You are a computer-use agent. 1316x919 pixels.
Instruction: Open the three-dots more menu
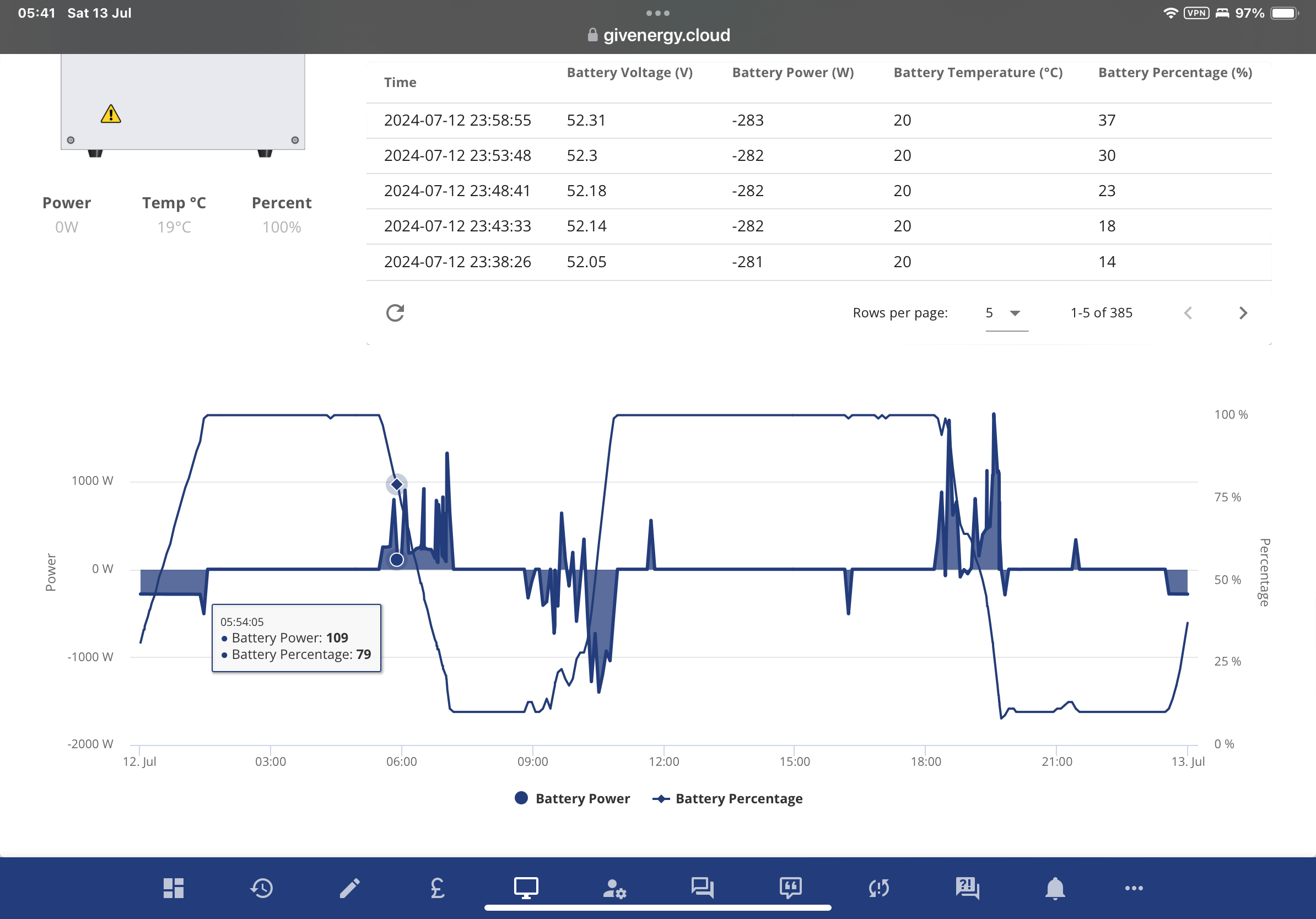click(1134, 888)
